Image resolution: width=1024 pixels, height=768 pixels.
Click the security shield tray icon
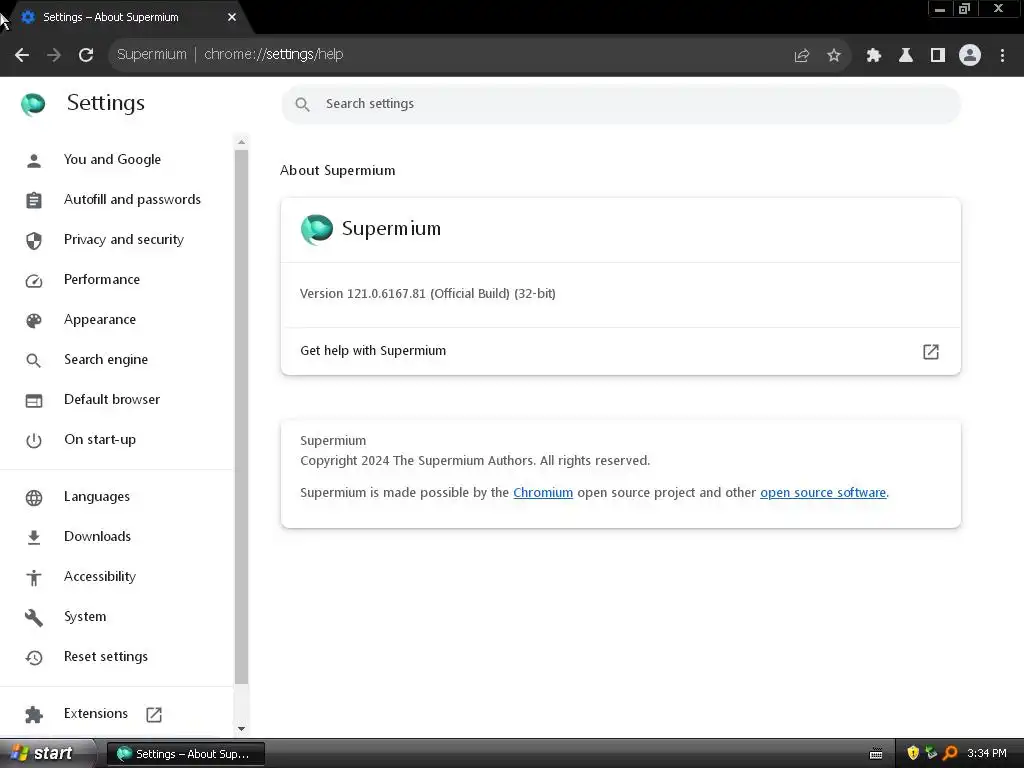(913, 754)
